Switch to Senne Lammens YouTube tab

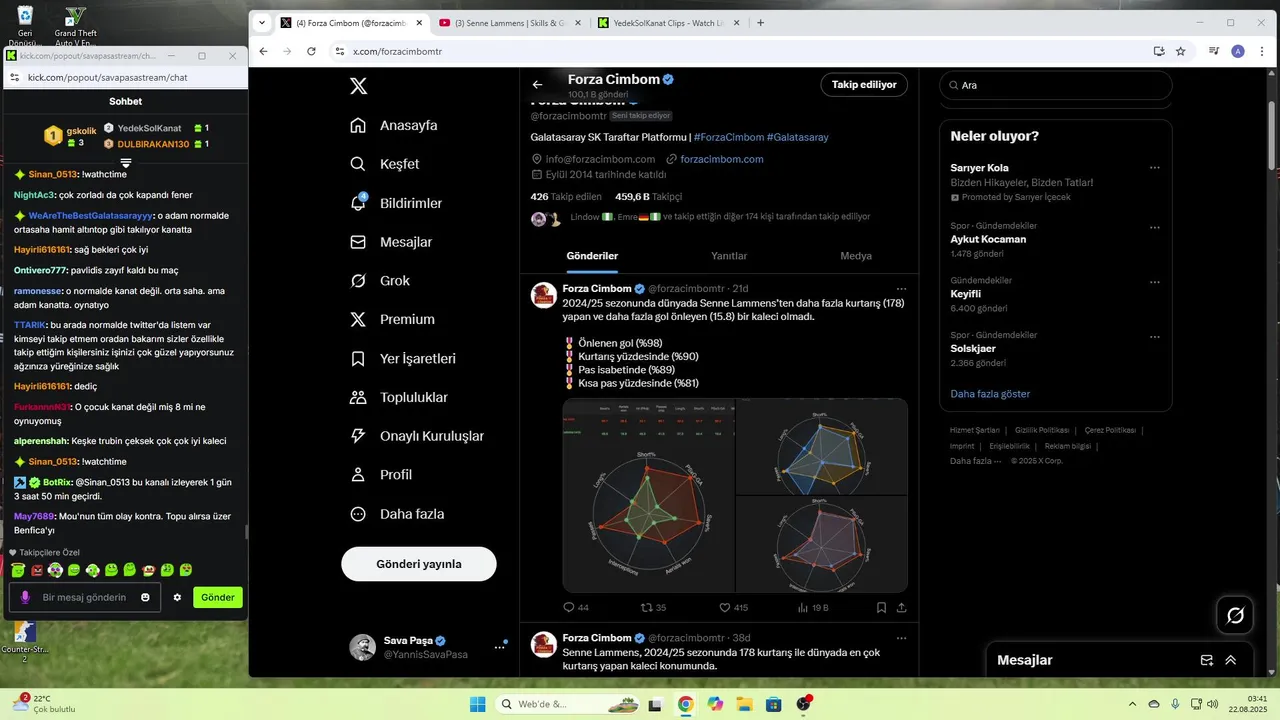[x=510, y=23]
